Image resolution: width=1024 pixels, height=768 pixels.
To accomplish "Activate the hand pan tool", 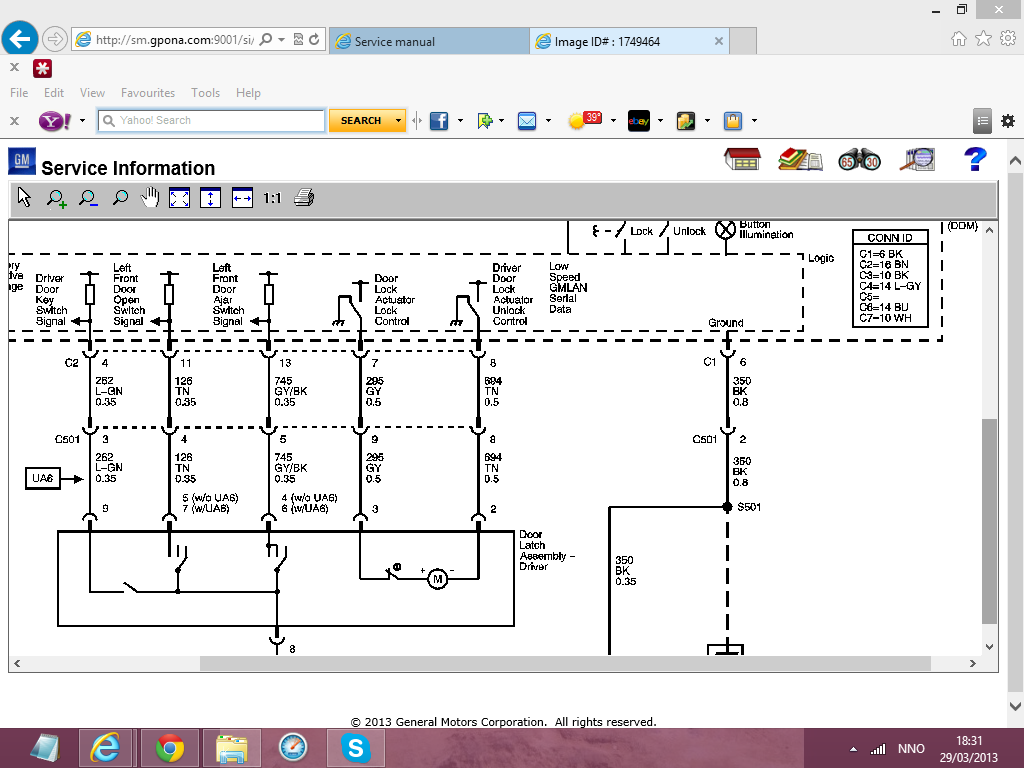I will [x=150, y=198].
